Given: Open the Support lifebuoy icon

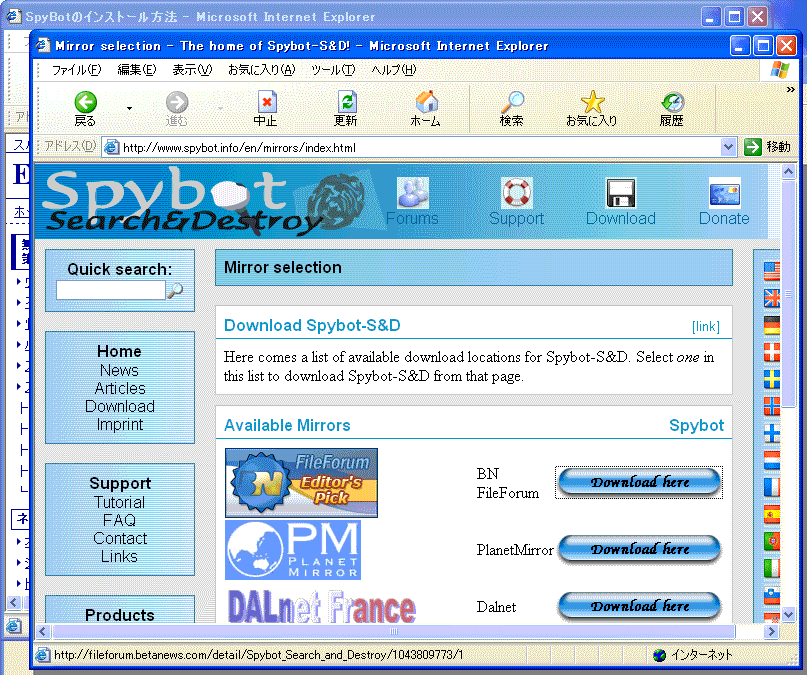Looking at the screenshot, I should point(516,193).
